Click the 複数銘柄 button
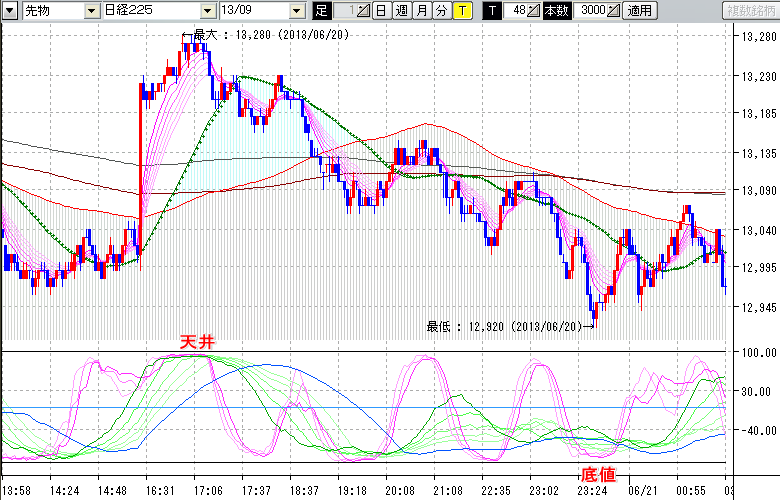Screen dimensions: 780x500 click(750, 11)
